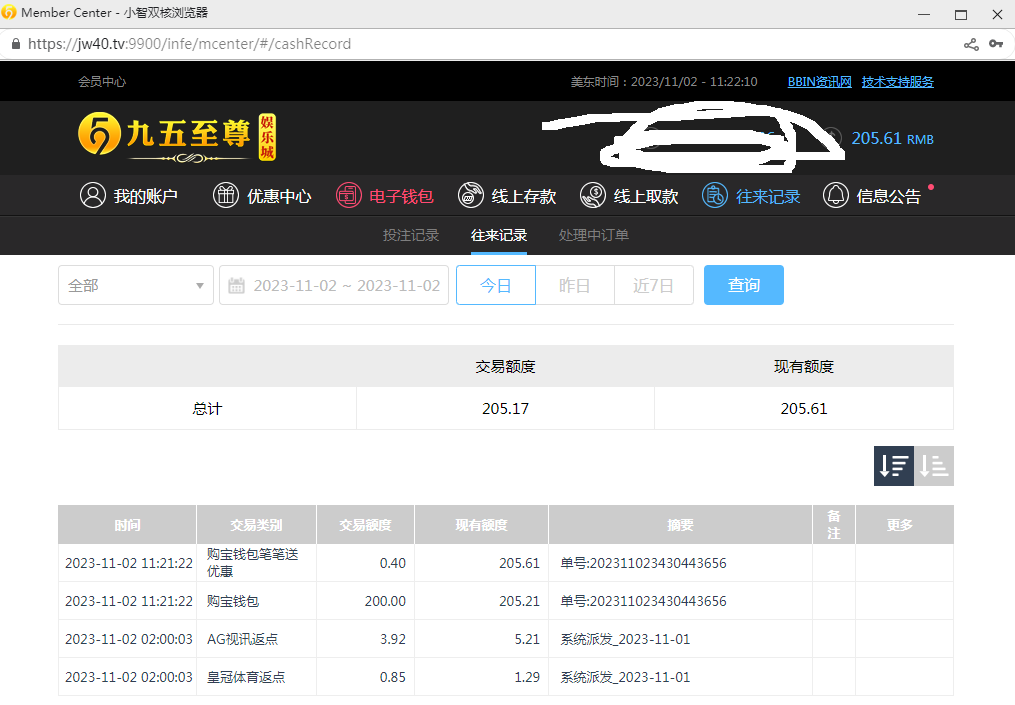This screenshot has height=705, width=1015.
Task: Click the Online Withdrawal (线上取款) icon
Action: point(593,196)
